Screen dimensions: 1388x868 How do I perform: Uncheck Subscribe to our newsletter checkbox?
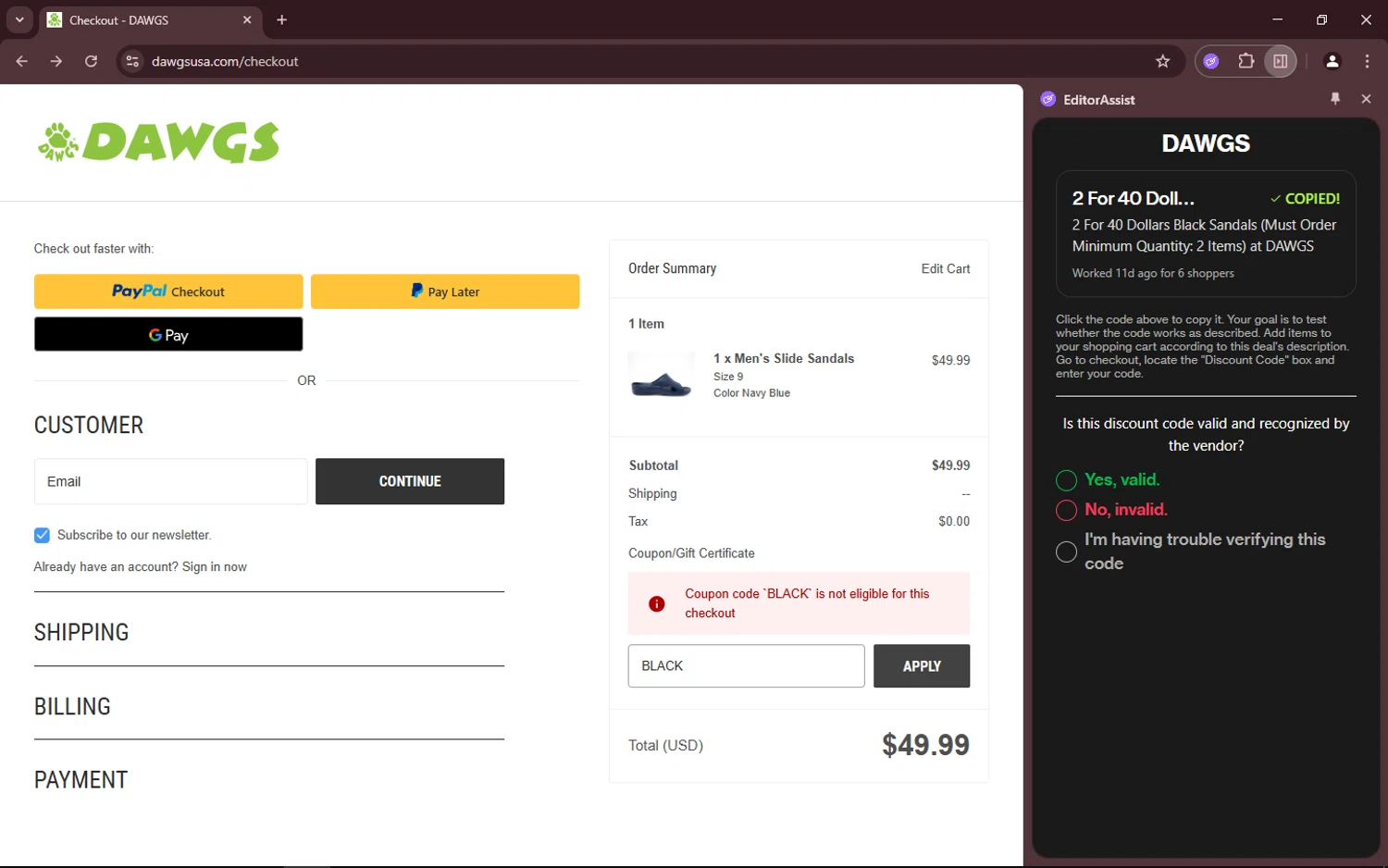pos(42,535)
